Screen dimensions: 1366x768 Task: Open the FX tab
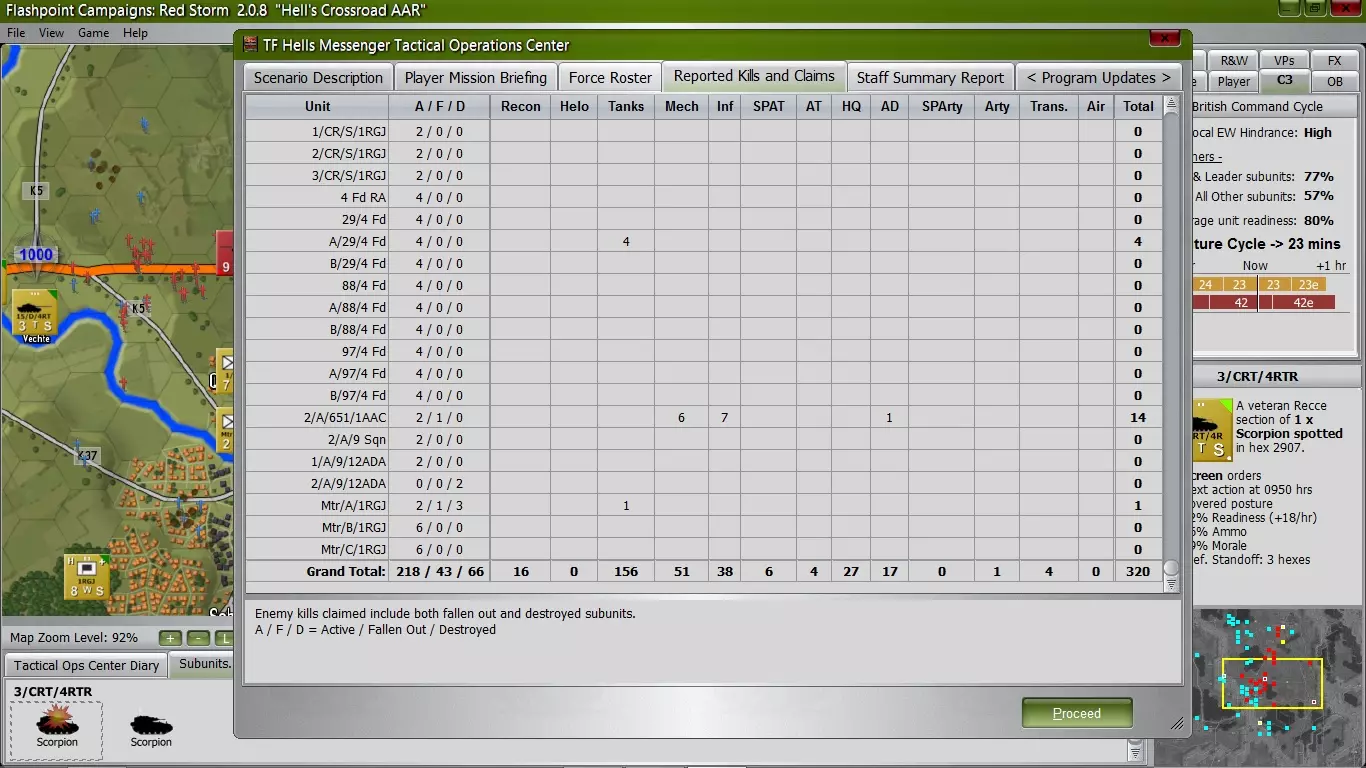click(x=1335, y=61)
